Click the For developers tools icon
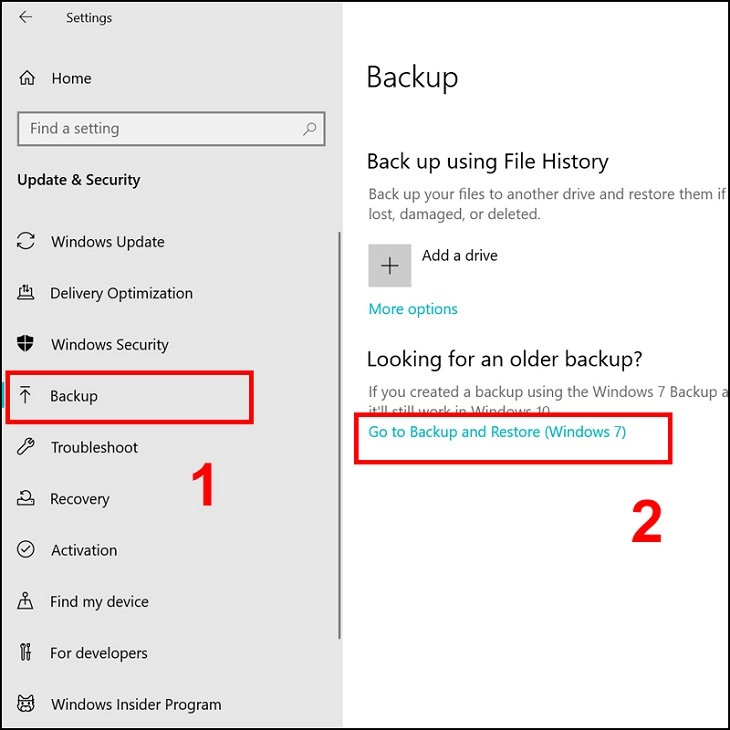Viewport: 730px width, 730px height. (x=26, y=652)
